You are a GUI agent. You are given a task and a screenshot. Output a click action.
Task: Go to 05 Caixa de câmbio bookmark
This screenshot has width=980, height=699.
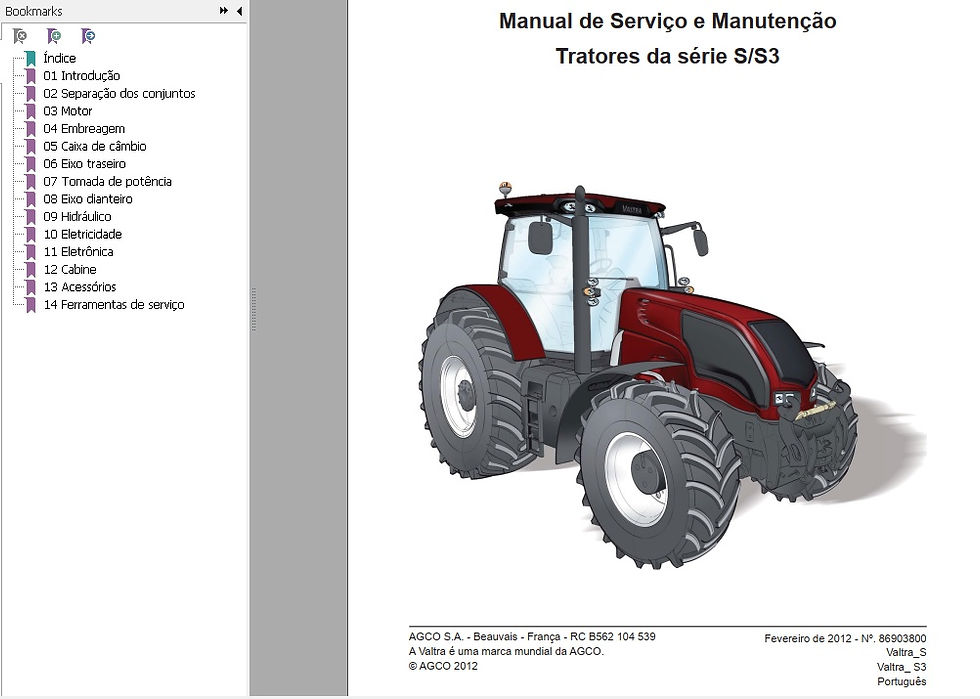coord(94,146)
